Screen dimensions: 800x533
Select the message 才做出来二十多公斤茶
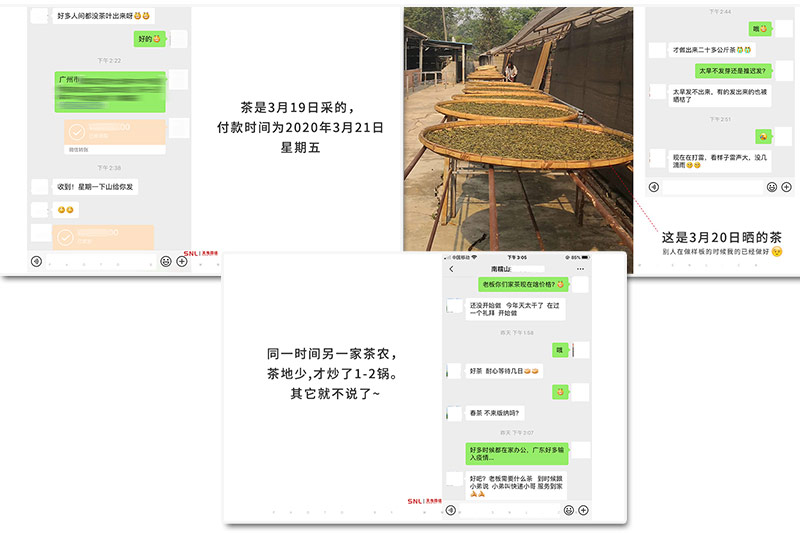(x=712, y=50)
